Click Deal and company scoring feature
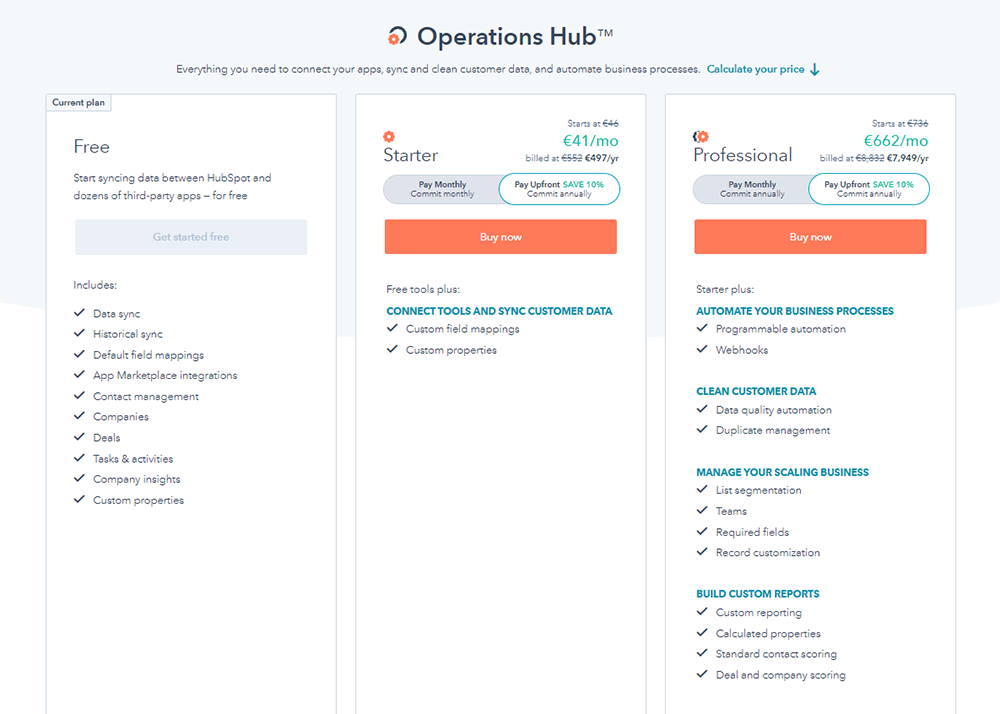 (x=781, y=675)
